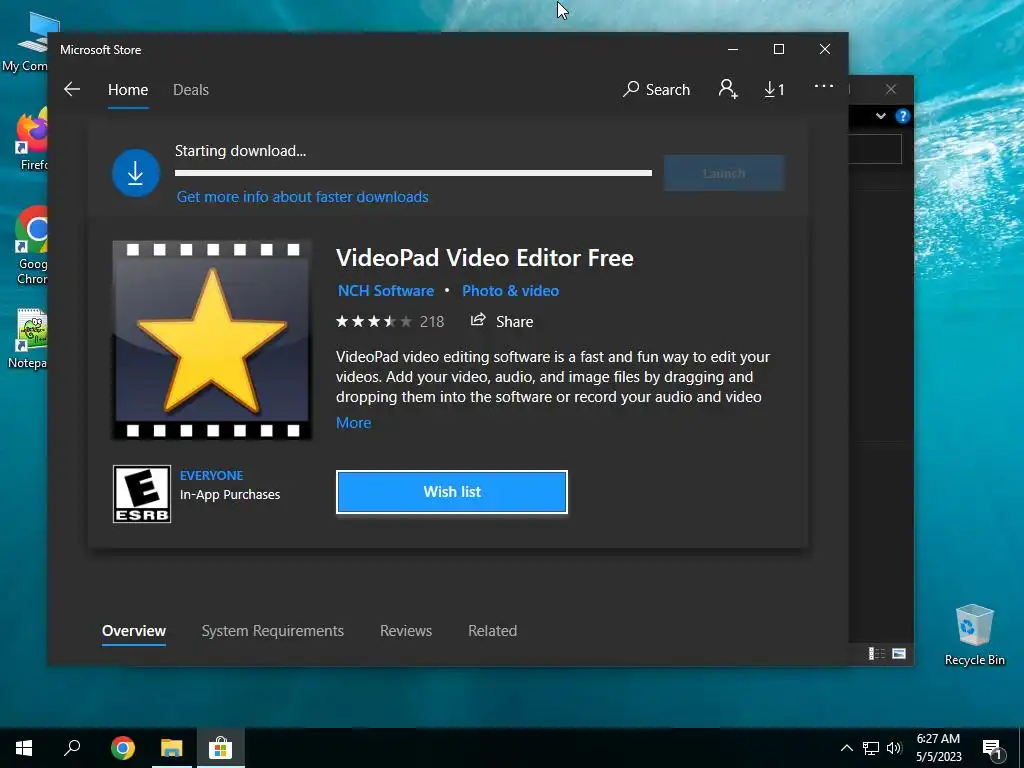The width and height of the screenshot is (1024, 768).
Task: Open the downloads and updates indicator
Action: (775, 89)
